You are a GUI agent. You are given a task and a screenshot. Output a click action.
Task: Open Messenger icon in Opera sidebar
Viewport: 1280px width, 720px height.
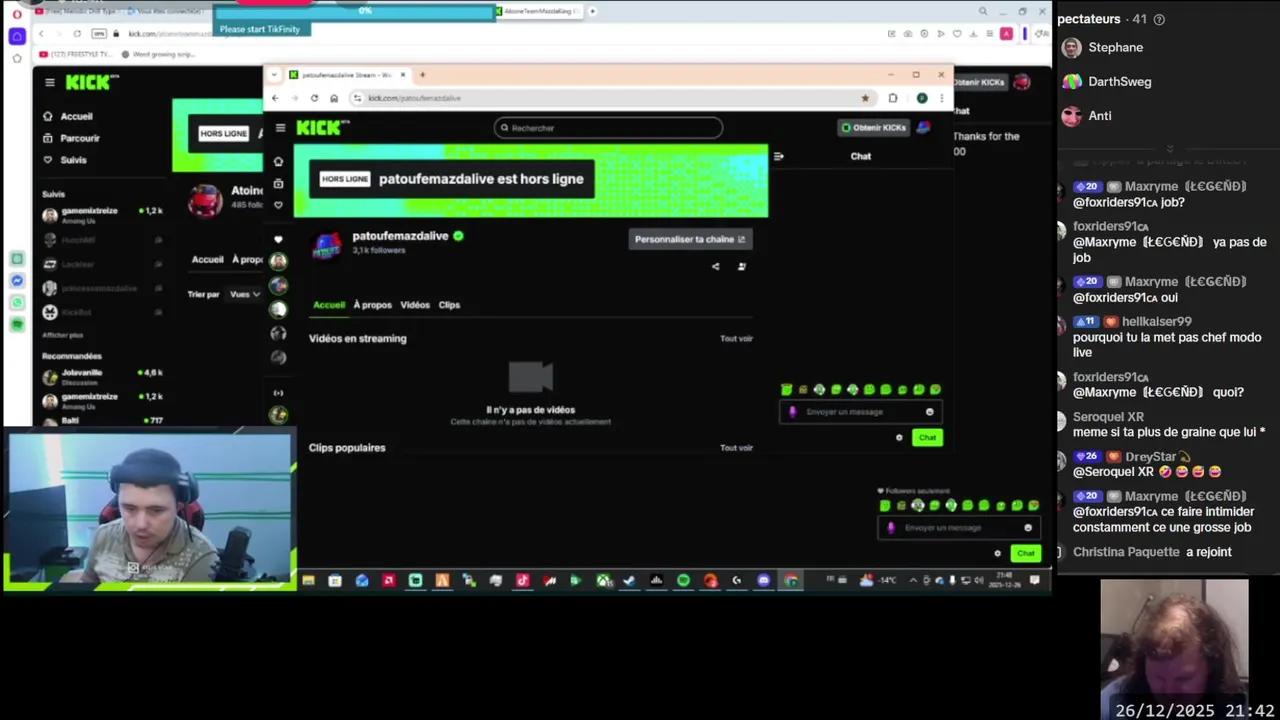click(17, 281)
